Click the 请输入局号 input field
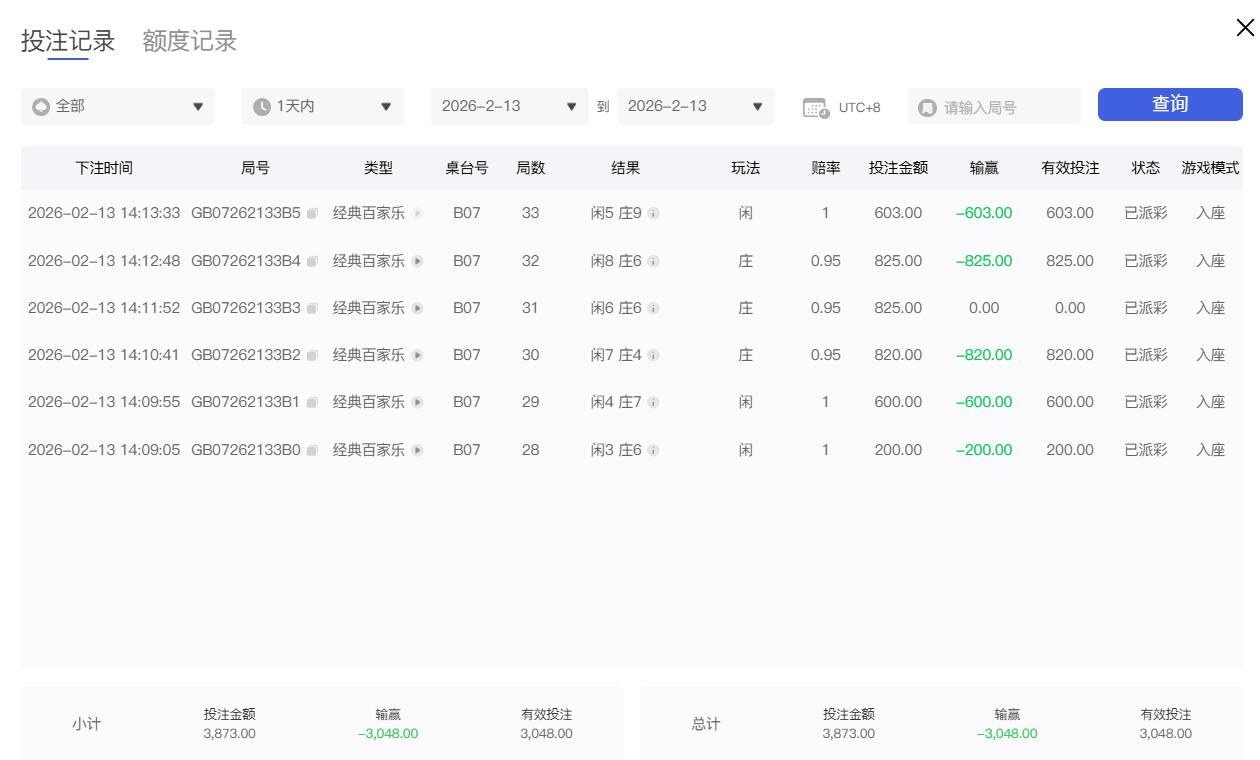The image size is (1260, 760). pyautogui.click(x=1005, y=107)
